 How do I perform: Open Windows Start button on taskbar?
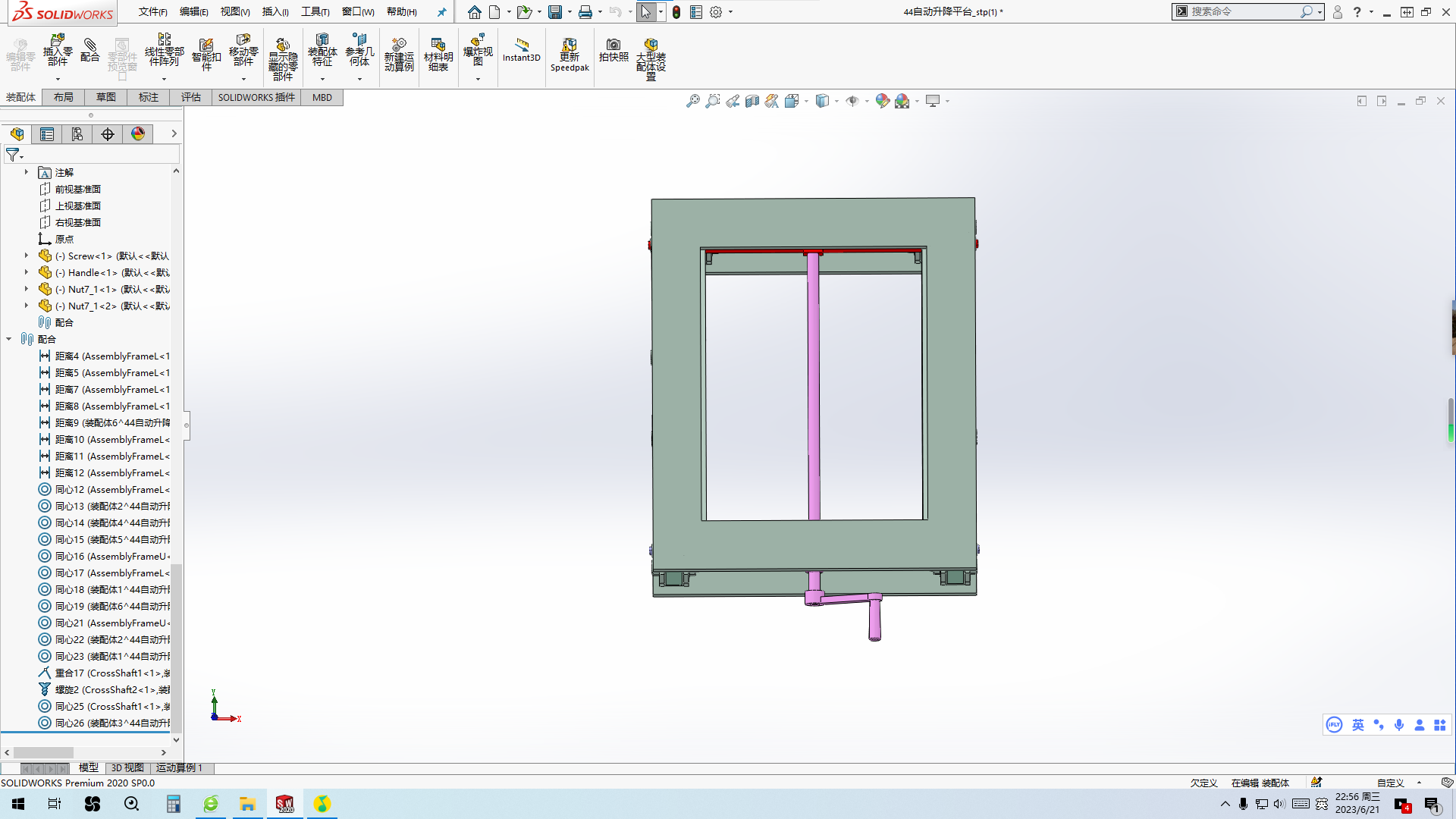click(x=18, y=804)
